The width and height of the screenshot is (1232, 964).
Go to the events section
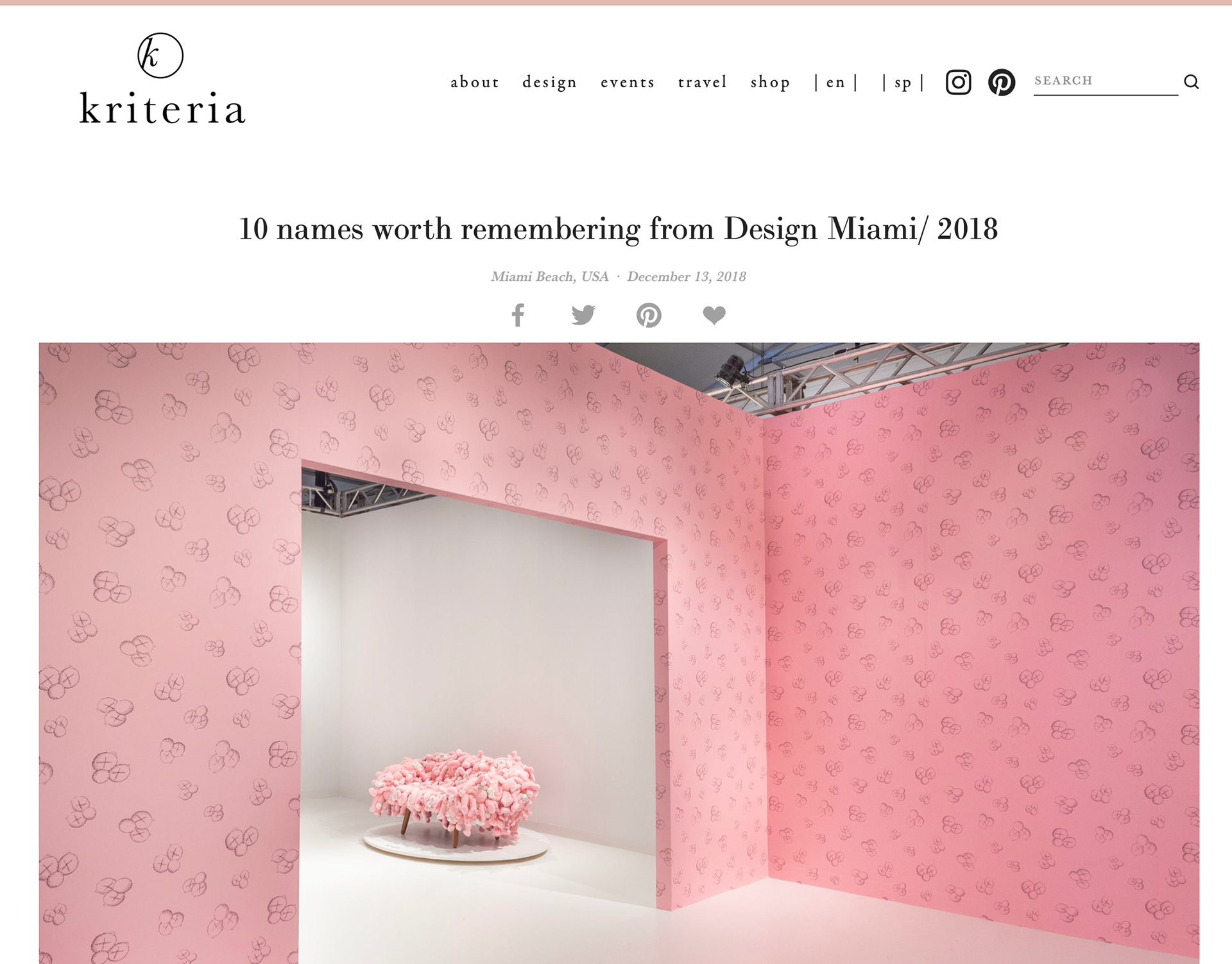tap(628, 82)
